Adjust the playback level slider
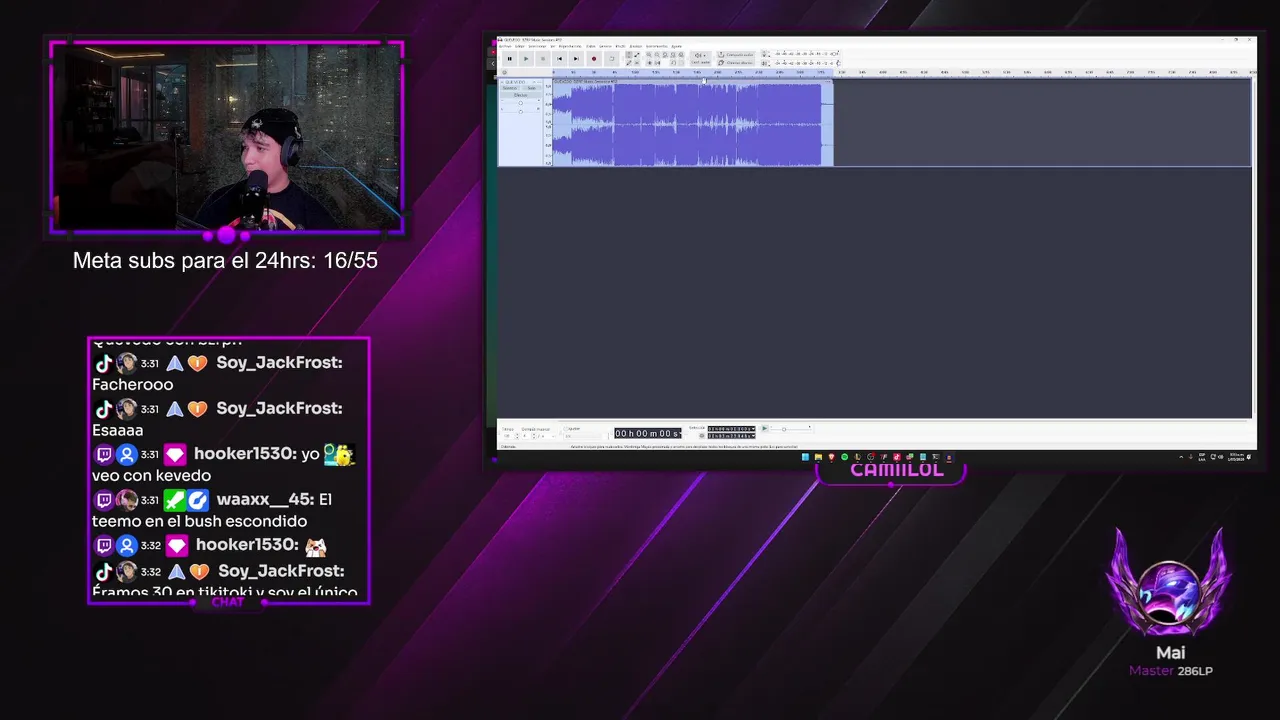 836,63
